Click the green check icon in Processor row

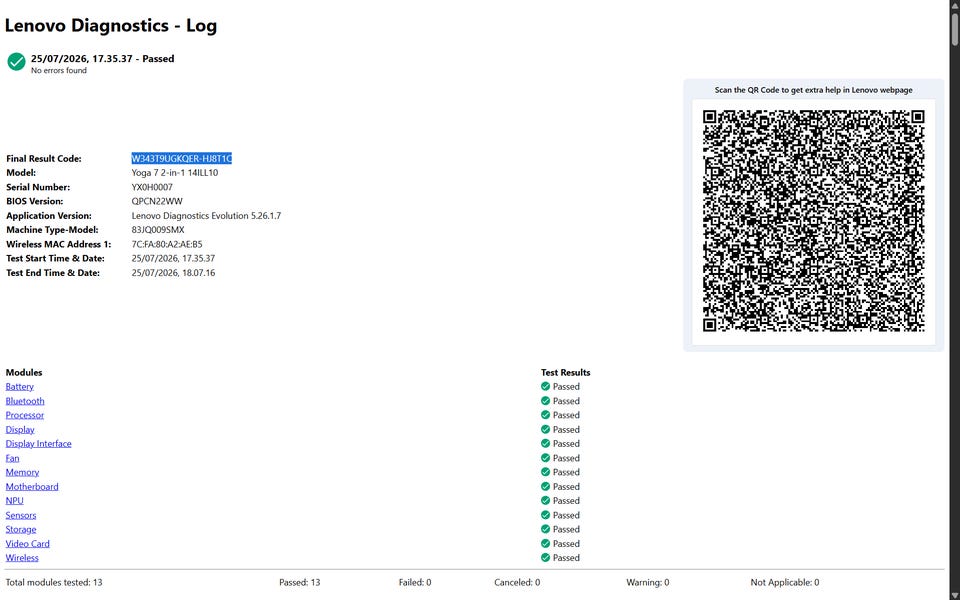(x=546, y=415)
